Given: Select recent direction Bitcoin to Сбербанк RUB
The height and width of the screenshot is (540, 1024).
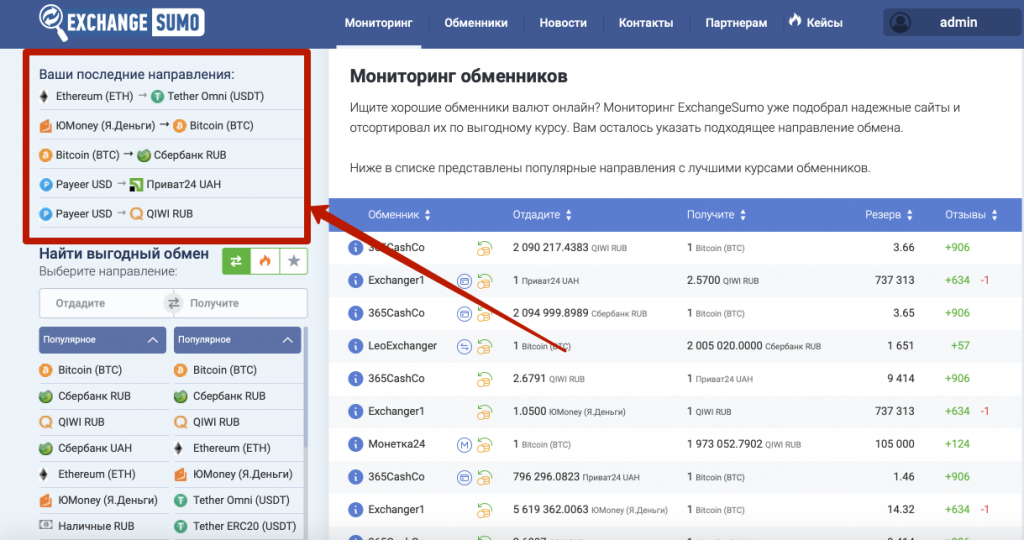Looking at the screenshot, I should 133,155.
